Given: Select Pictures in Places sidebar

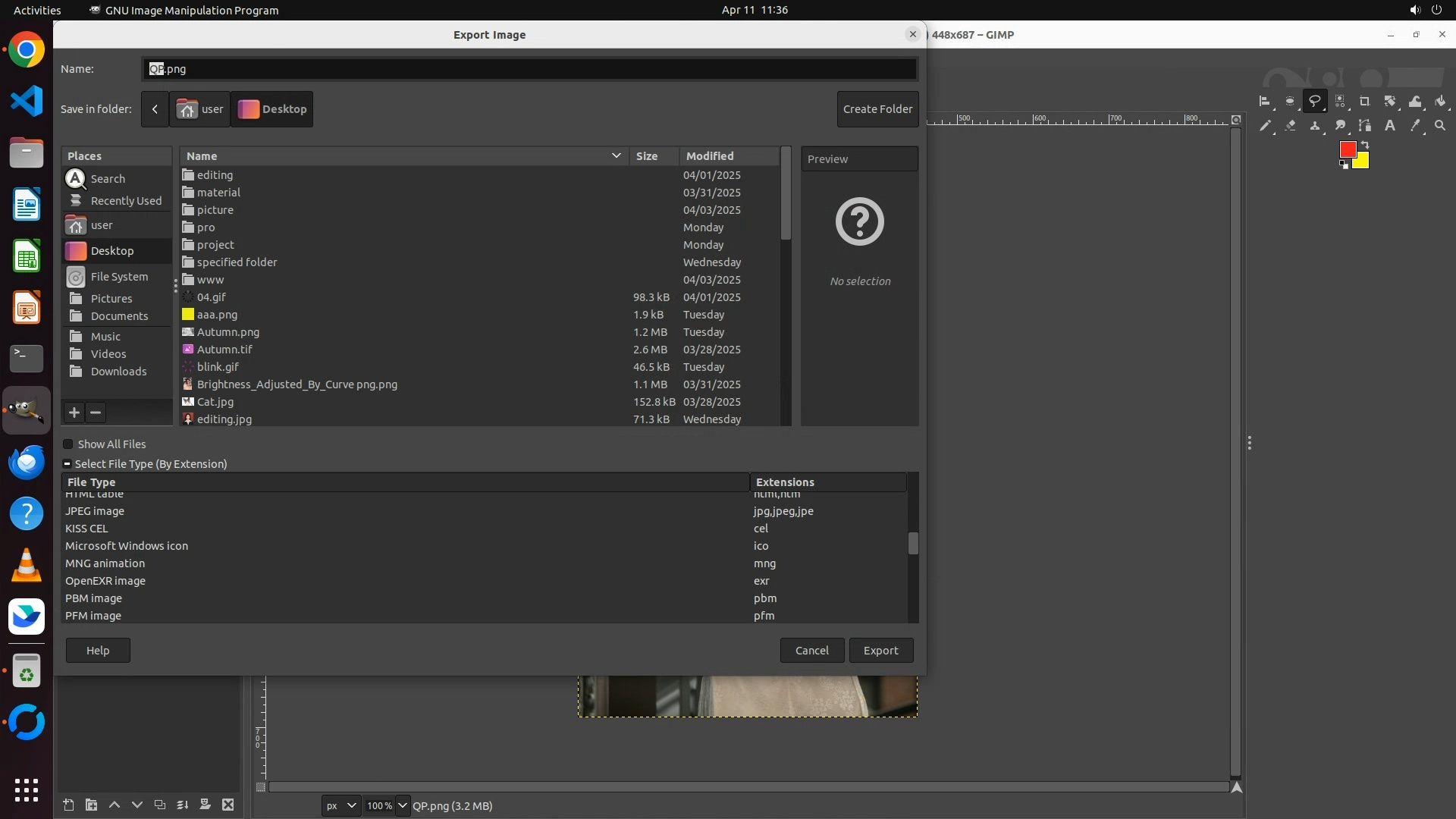Looking at the screenshot, I should [111, 299].
